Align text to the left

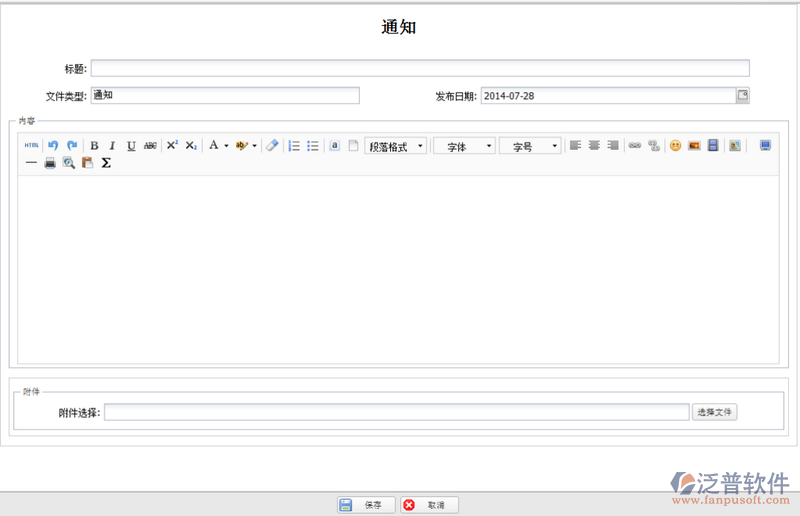coord(576,145)
